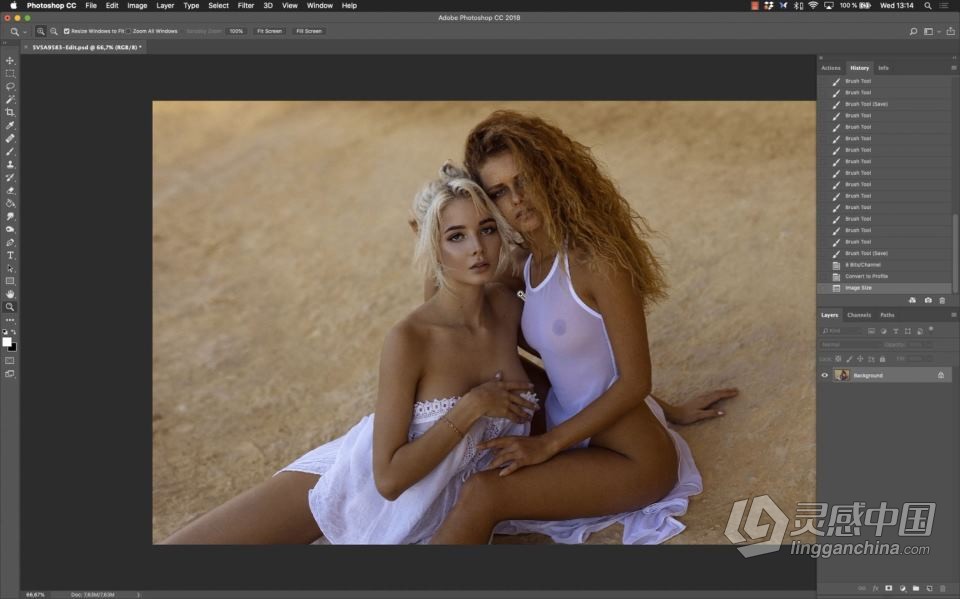This screenshot has width=960, height=599.
Task: Select the Move tool
Action: 10,61
